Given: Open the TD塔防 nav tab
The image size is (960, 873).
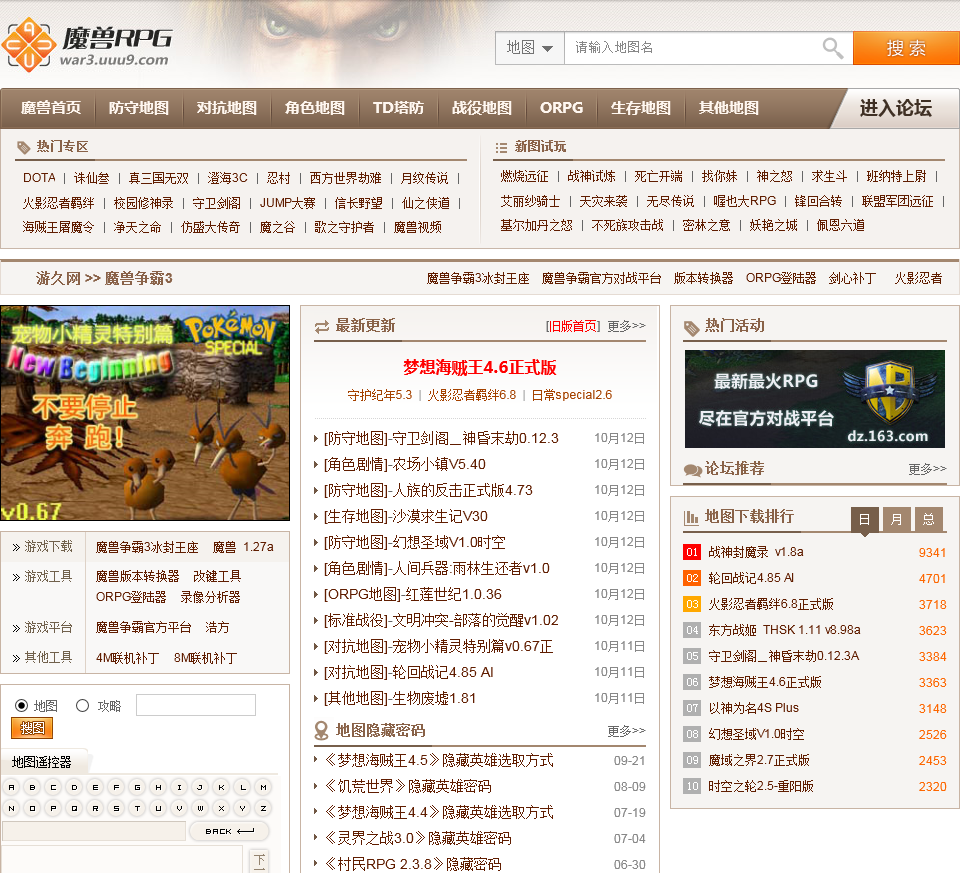Looking at the screenshot, I should [x=399, y=108].
